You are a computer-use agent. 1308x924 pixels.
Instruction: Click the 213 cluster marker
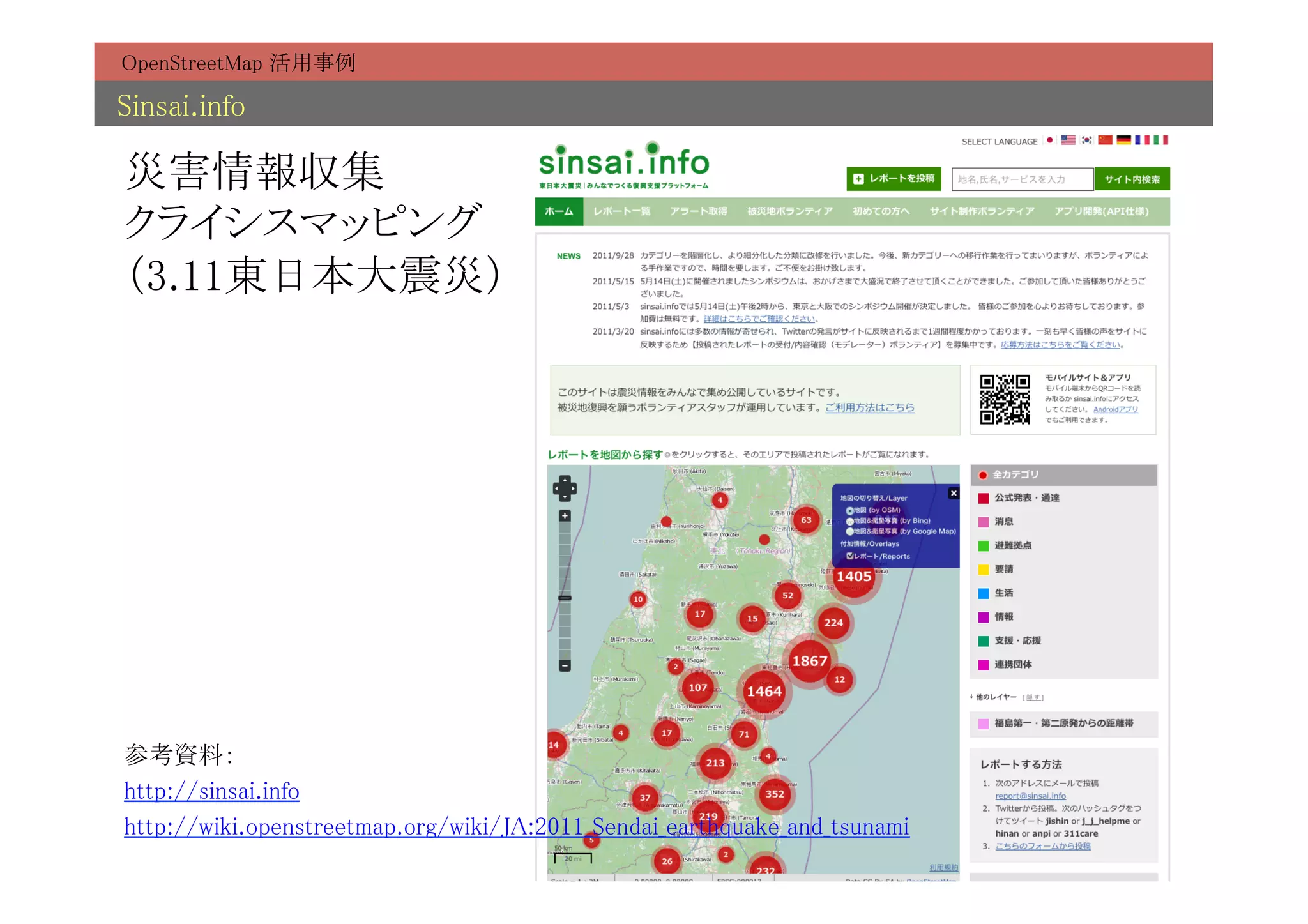715,762
